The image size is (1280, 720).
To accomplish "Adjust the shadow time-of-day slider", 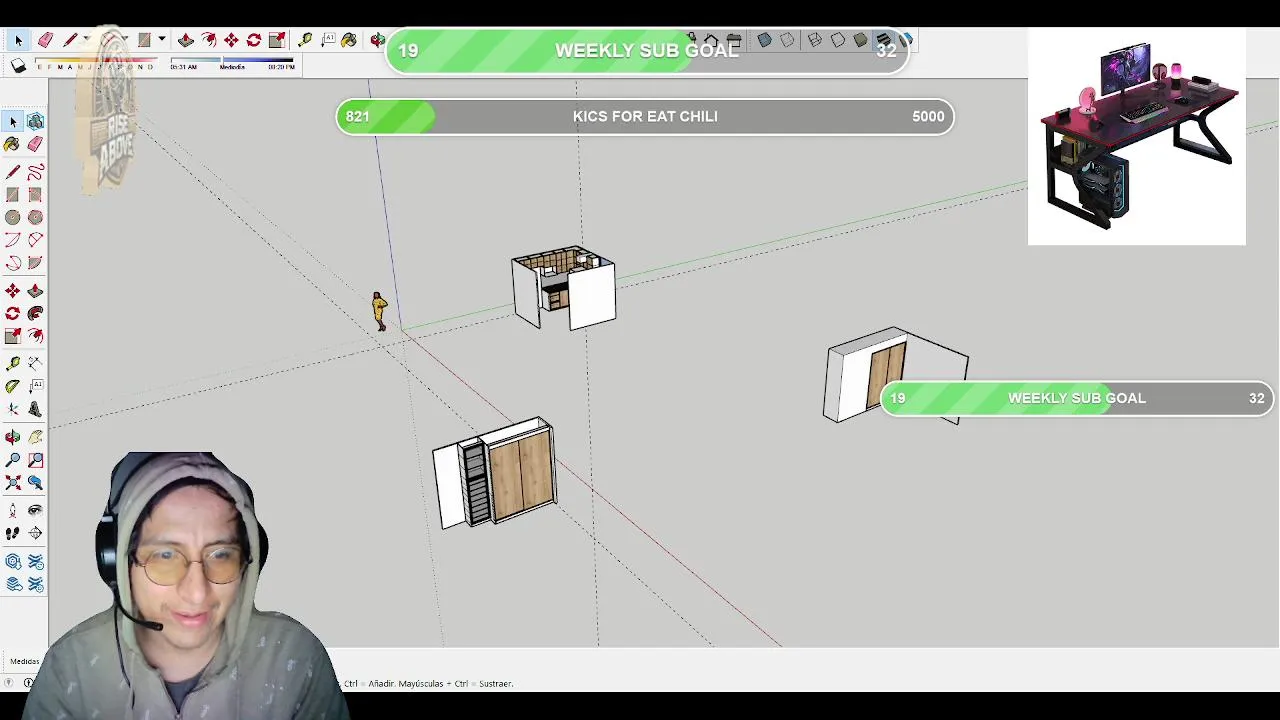I will point(232,61).
